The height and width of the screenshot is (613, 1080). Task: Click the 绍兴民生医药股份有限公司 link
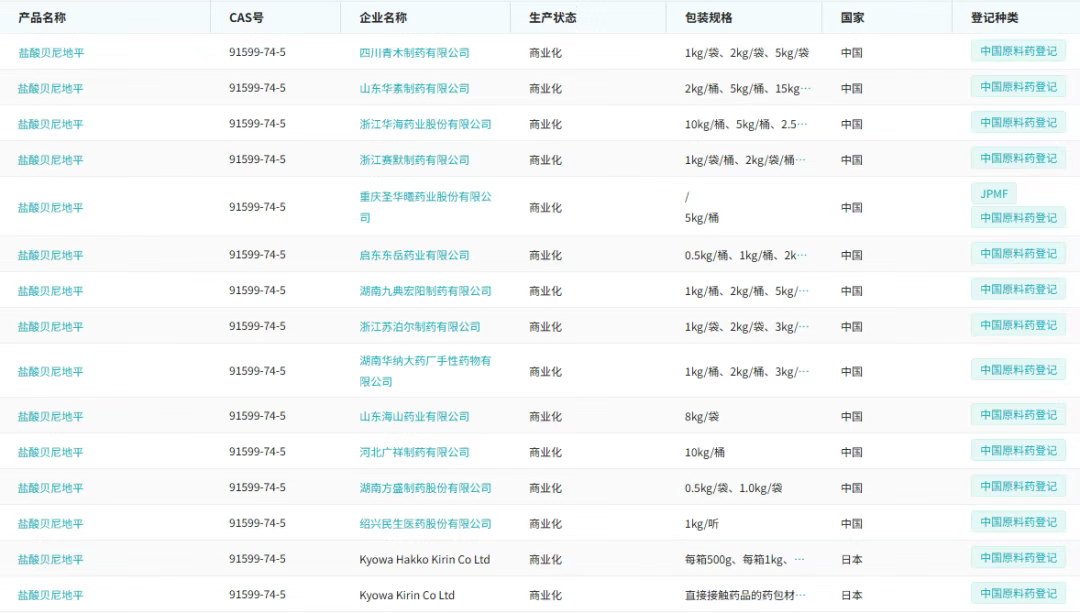(425, 524)
